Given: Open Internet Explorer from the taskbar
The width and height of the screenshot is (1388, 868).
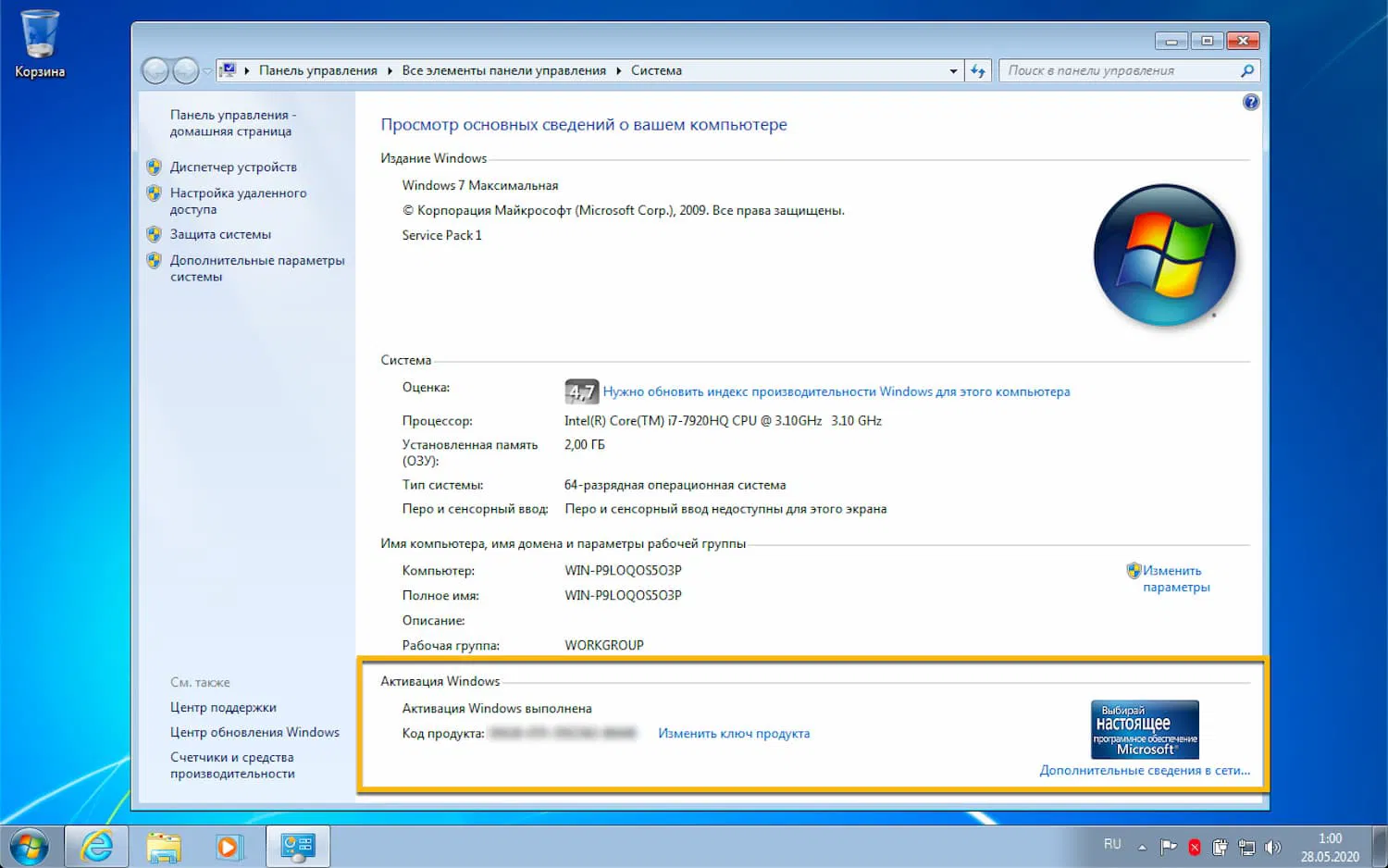Looking at the screenshot, I should [x=95, y=846].
